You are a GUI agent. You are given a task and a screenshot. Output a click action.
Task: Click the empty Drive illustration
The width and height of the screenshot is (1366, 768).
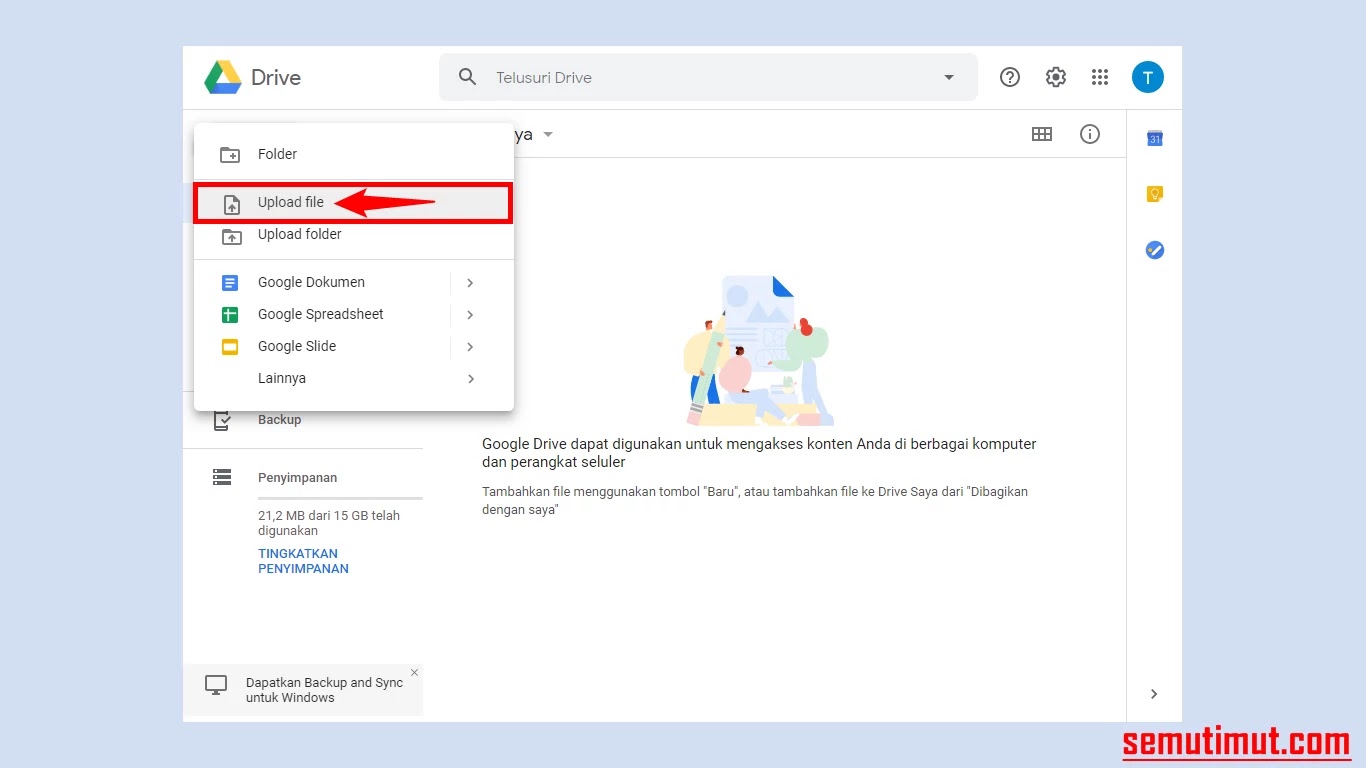coord(759,350)
